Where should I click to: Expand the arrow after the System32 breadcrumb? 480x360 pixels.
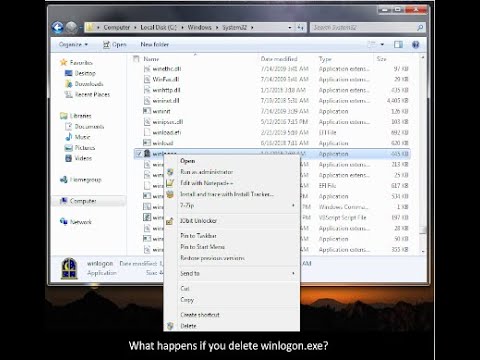coord(252,27)
